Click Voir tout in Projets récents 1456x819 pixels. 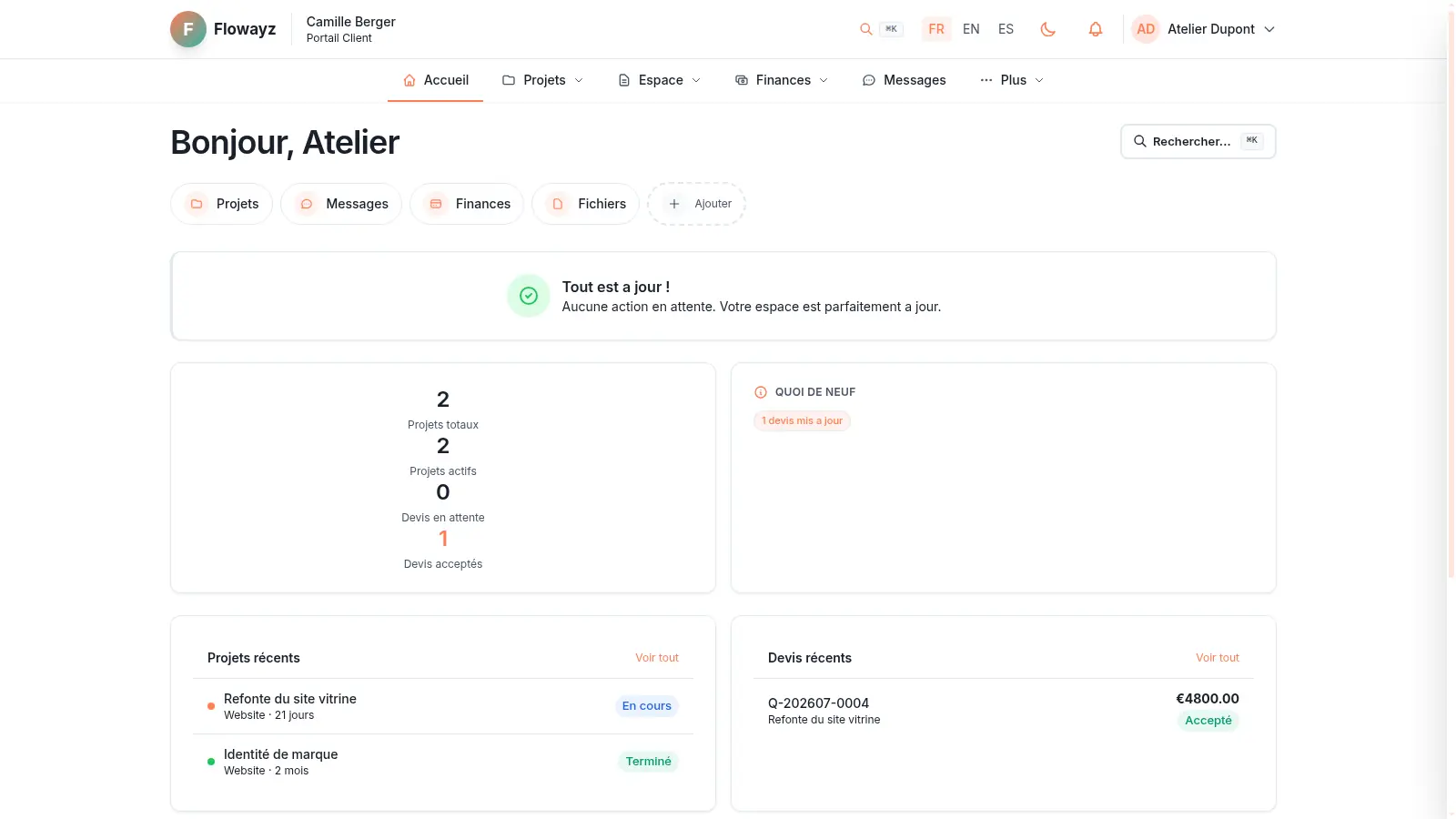click(x=657, y=658)
